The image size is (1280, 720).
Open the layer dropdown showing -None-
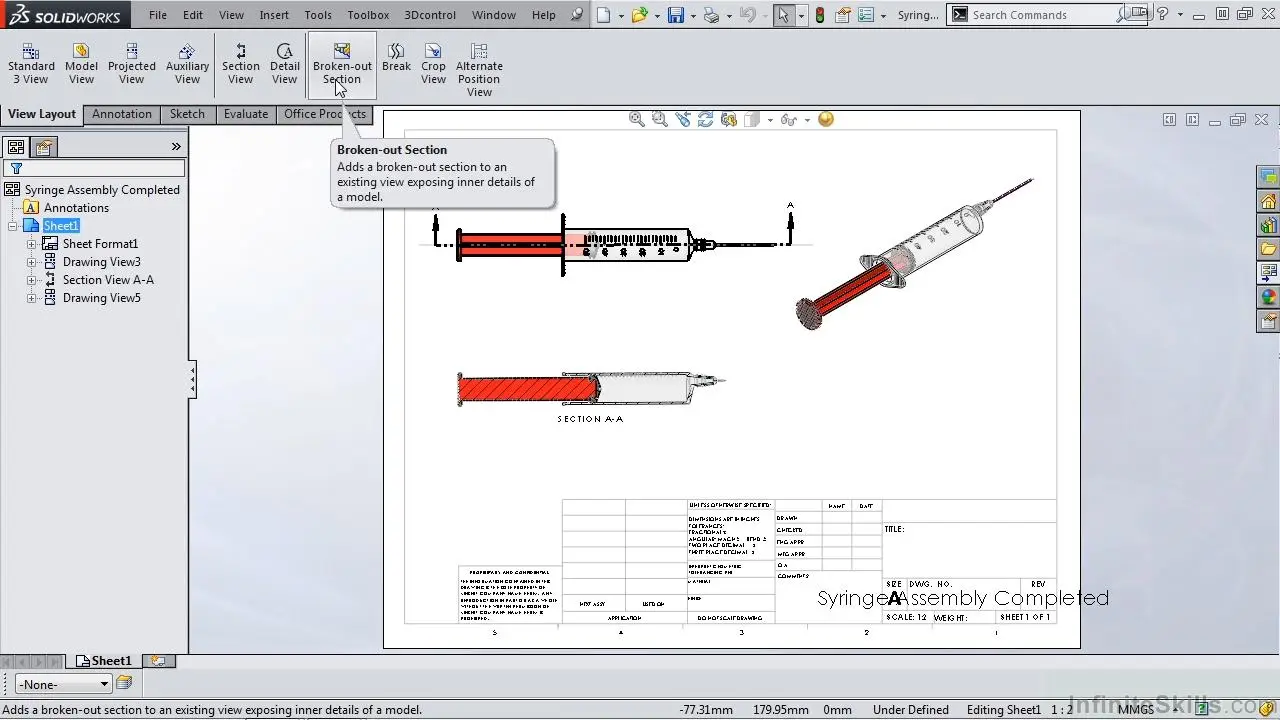(63, 684)
